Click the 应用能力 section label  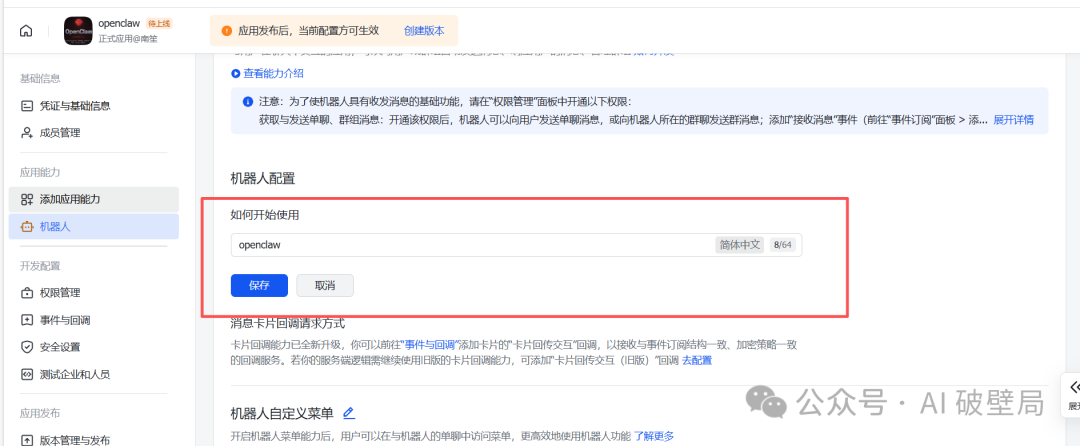pos(40,172)
